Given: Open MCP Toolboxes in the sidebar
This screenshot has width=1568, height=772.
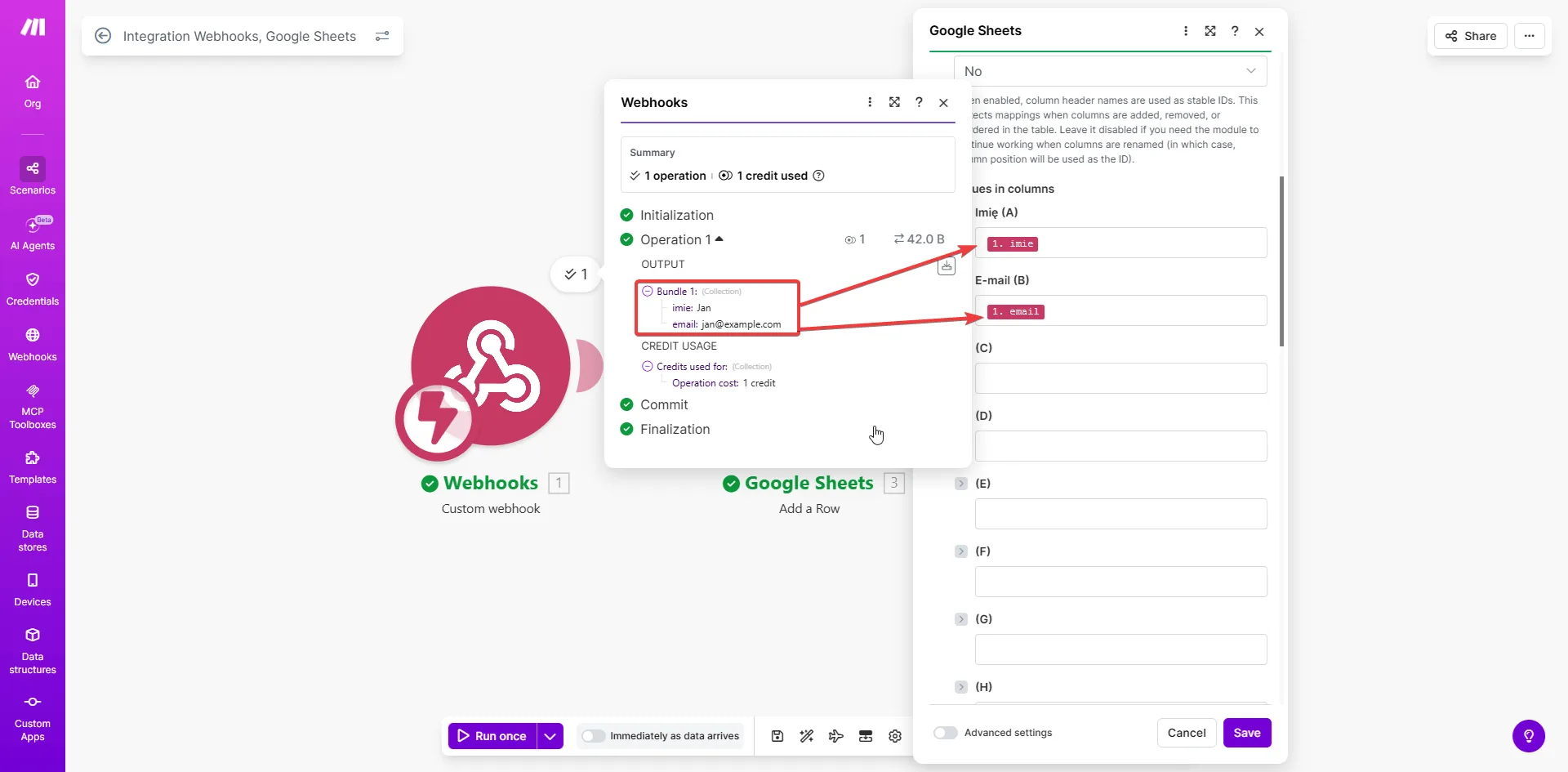Looking at the screenshot, I should click(33, 406).
